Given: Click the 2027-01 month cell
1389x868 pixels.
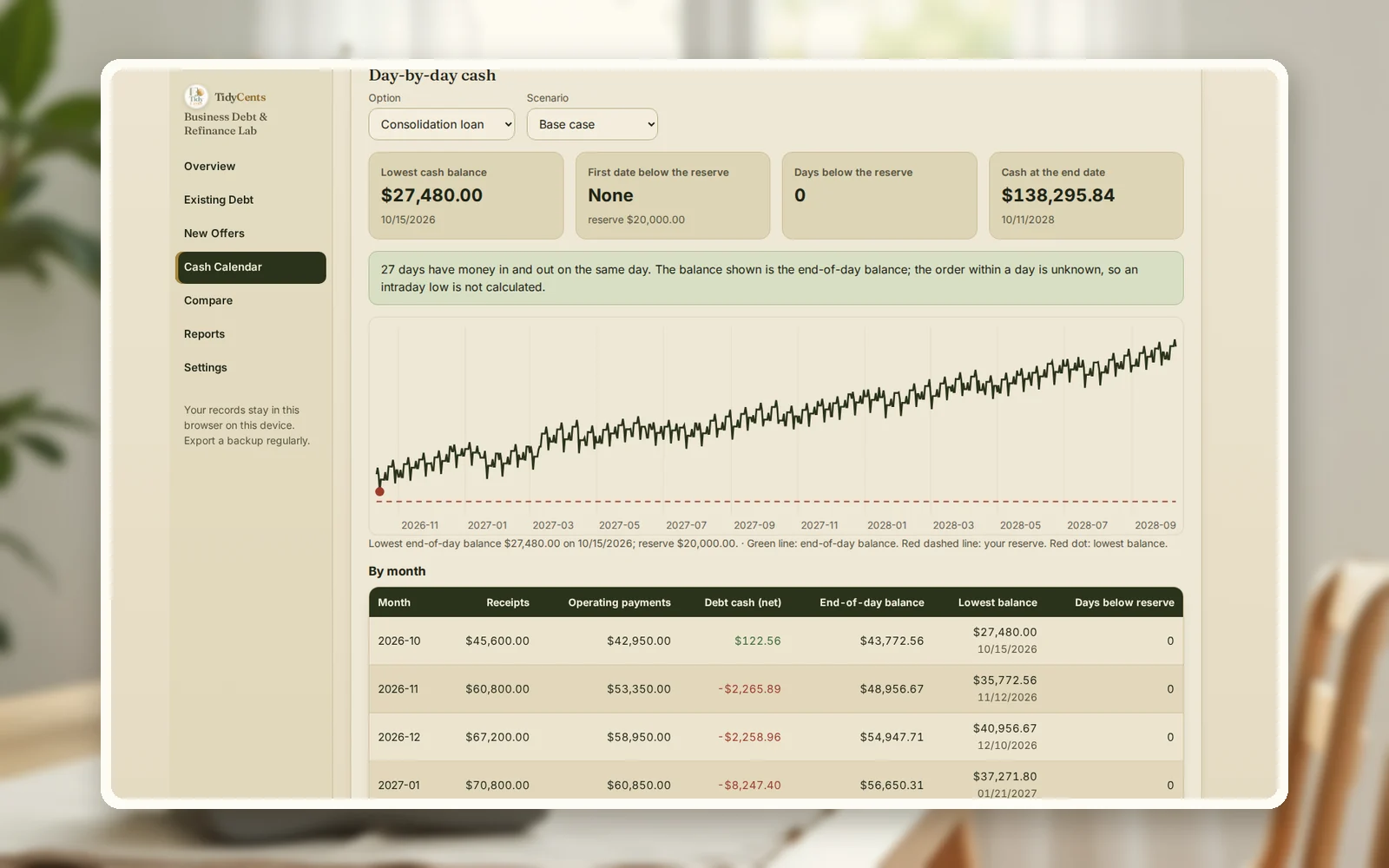Looking at the screenshot, I should coord(398,786).
